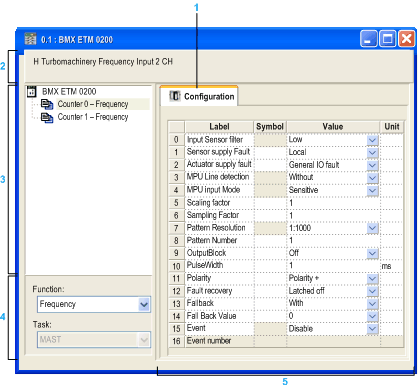Screen dimensions: 418x389
Task: Open the OutputBlock value dropdown
Action: 372,253
